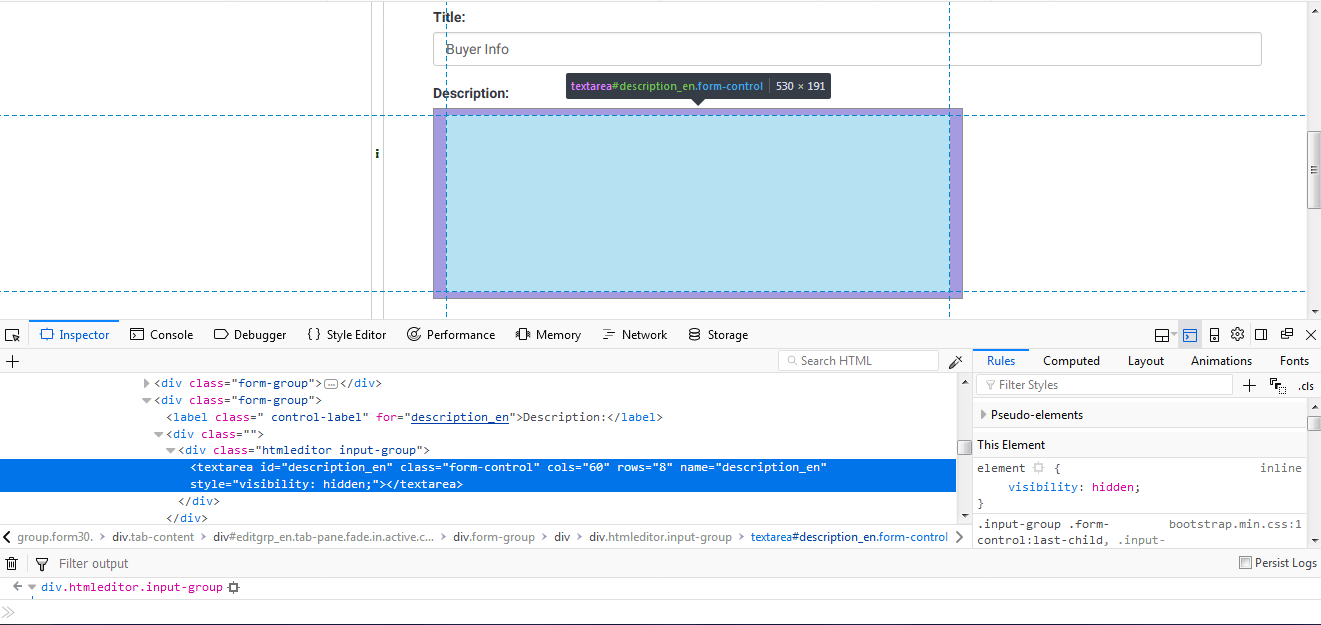Toggle Responsive Design Mode icon
Viewport: 1321px width, 625px height.
pos(1214,335)
